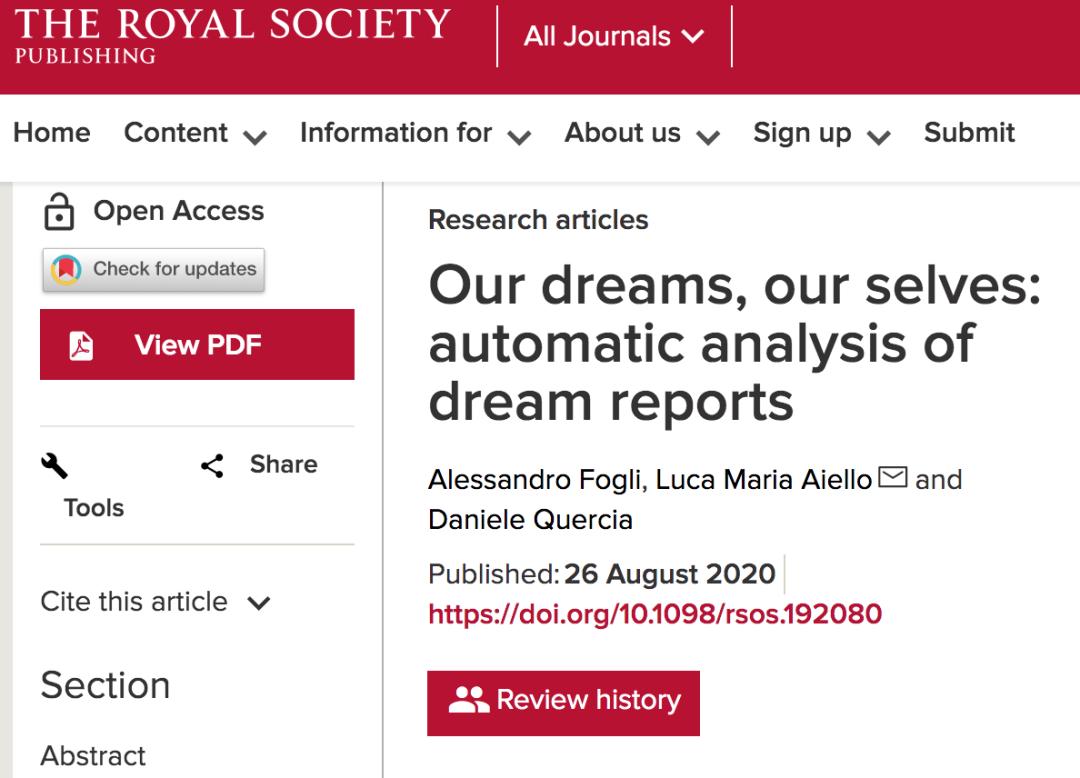Click the Open Access padlock icon
This screenshot has height=778, width=1080.
59,211
